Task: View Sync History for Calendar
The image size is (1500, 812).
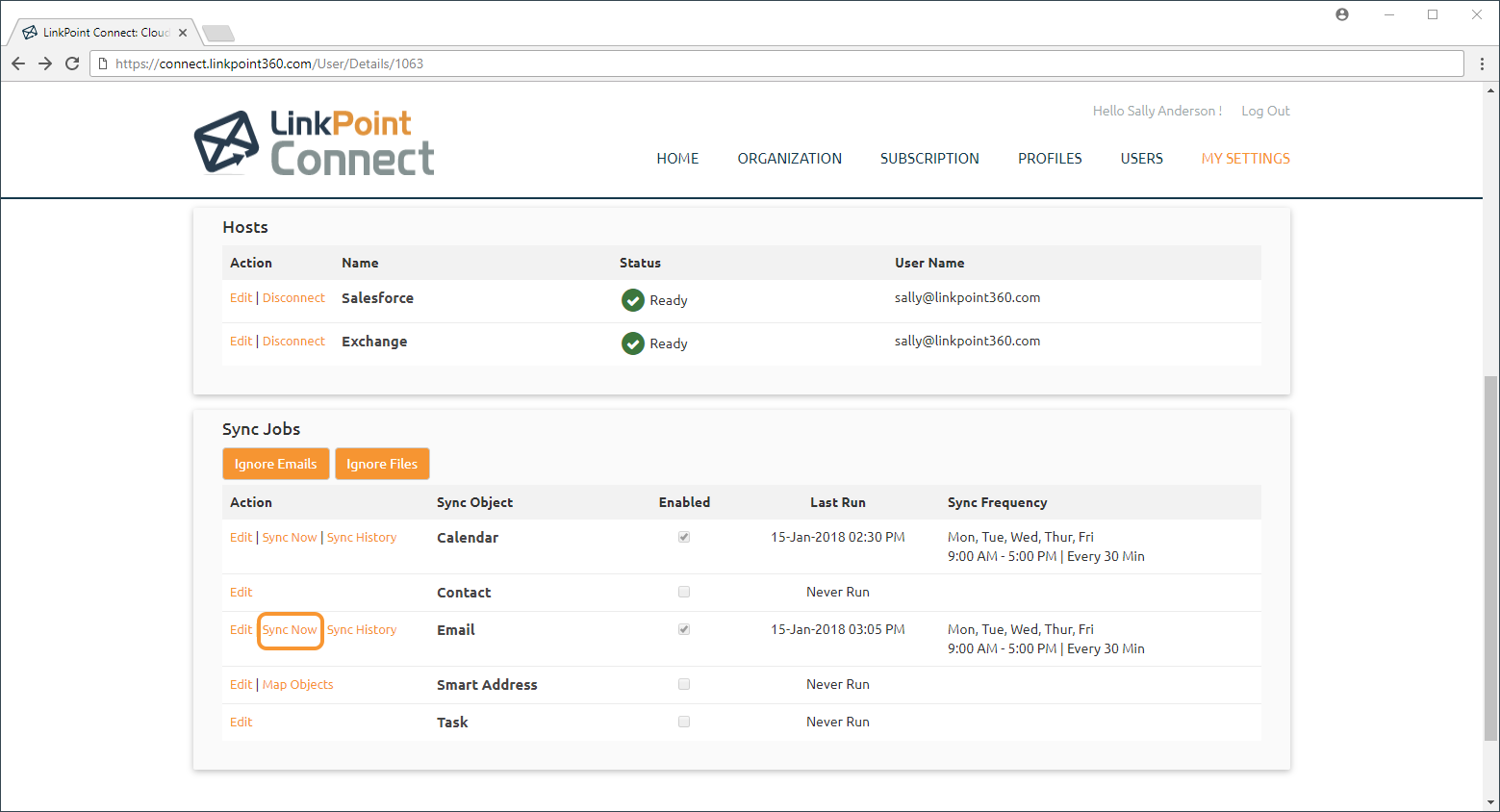Action: [x=362, y=538]
